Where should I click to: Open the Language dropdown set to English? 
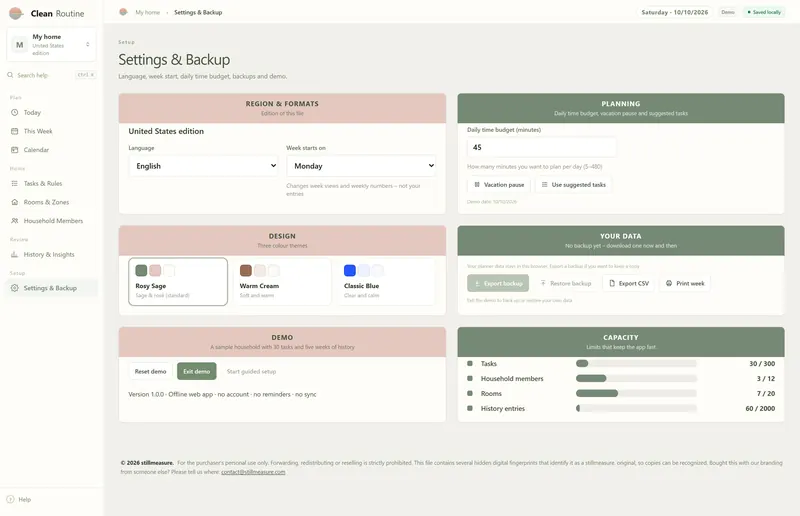(204, 166)
